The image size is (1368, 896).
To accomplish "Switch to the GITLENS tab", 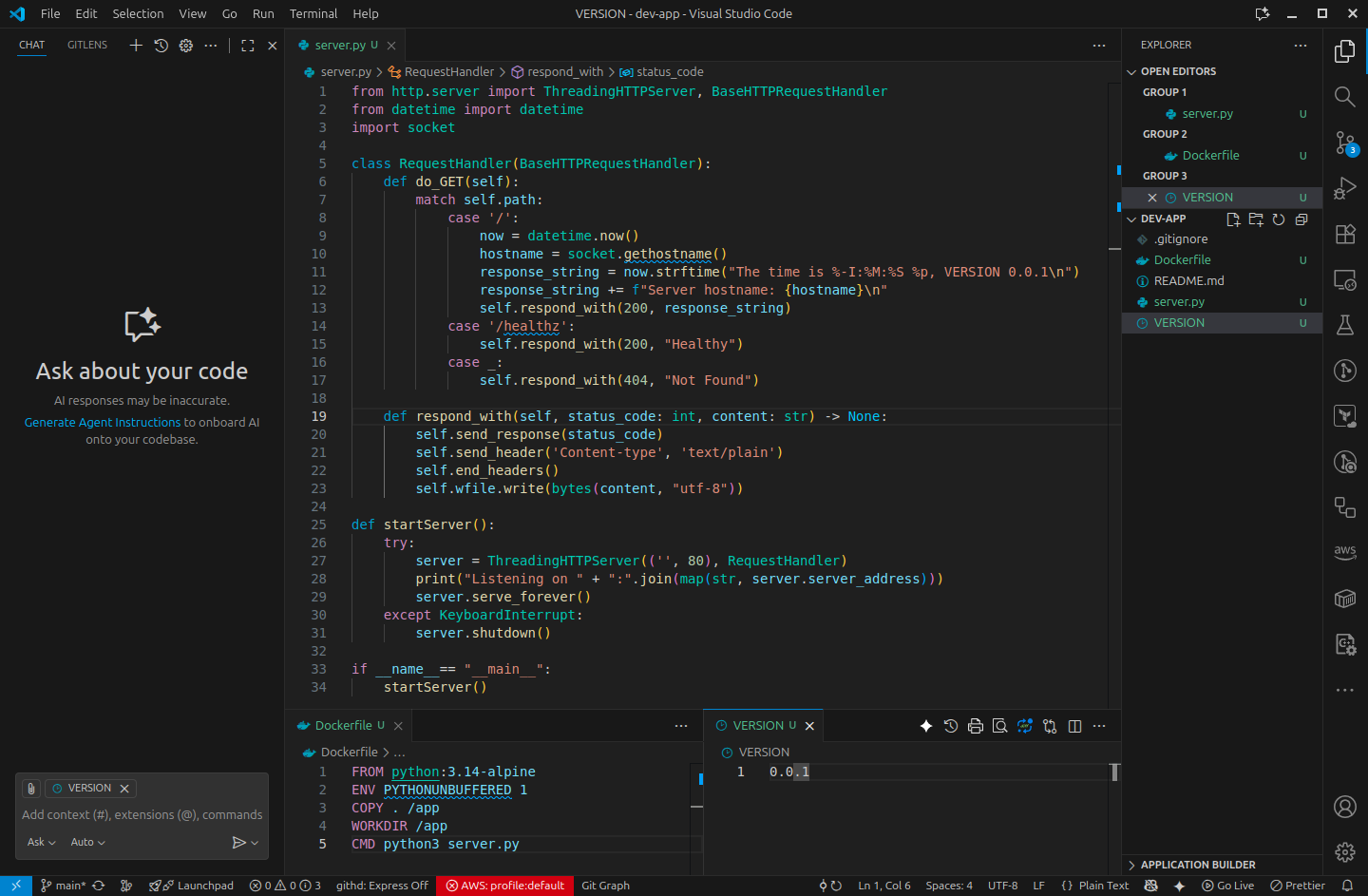I will click(x=87, y=45).
